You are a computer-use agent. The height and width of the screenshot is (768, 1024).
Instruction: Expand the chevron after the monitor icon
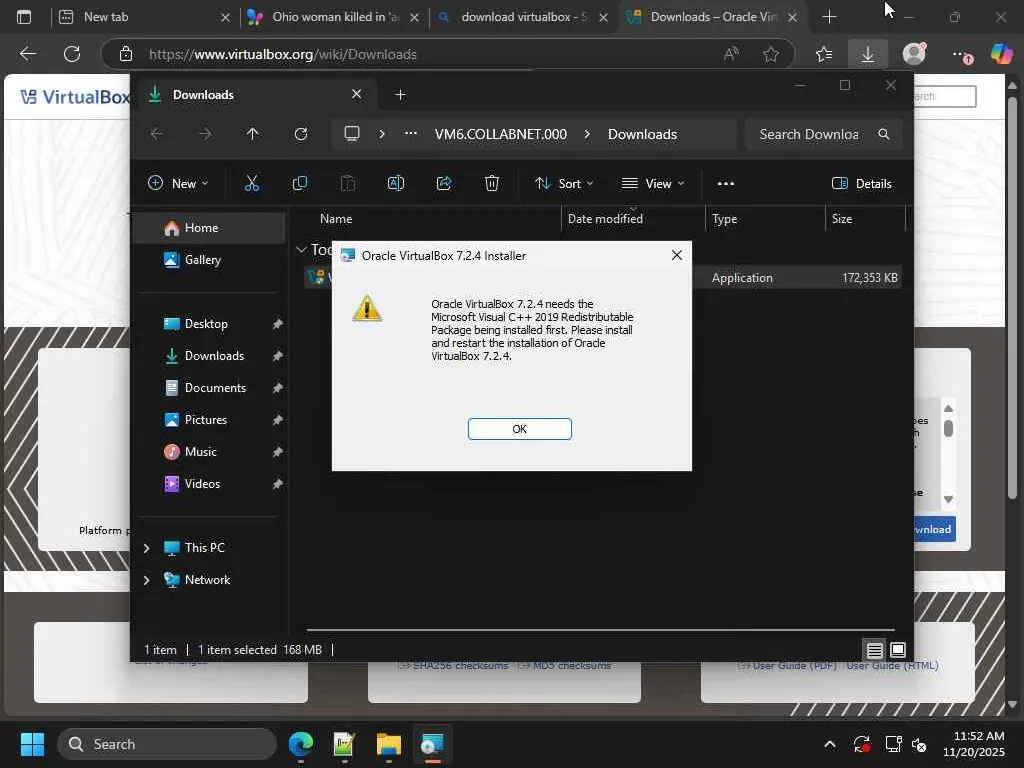[382, 134]
